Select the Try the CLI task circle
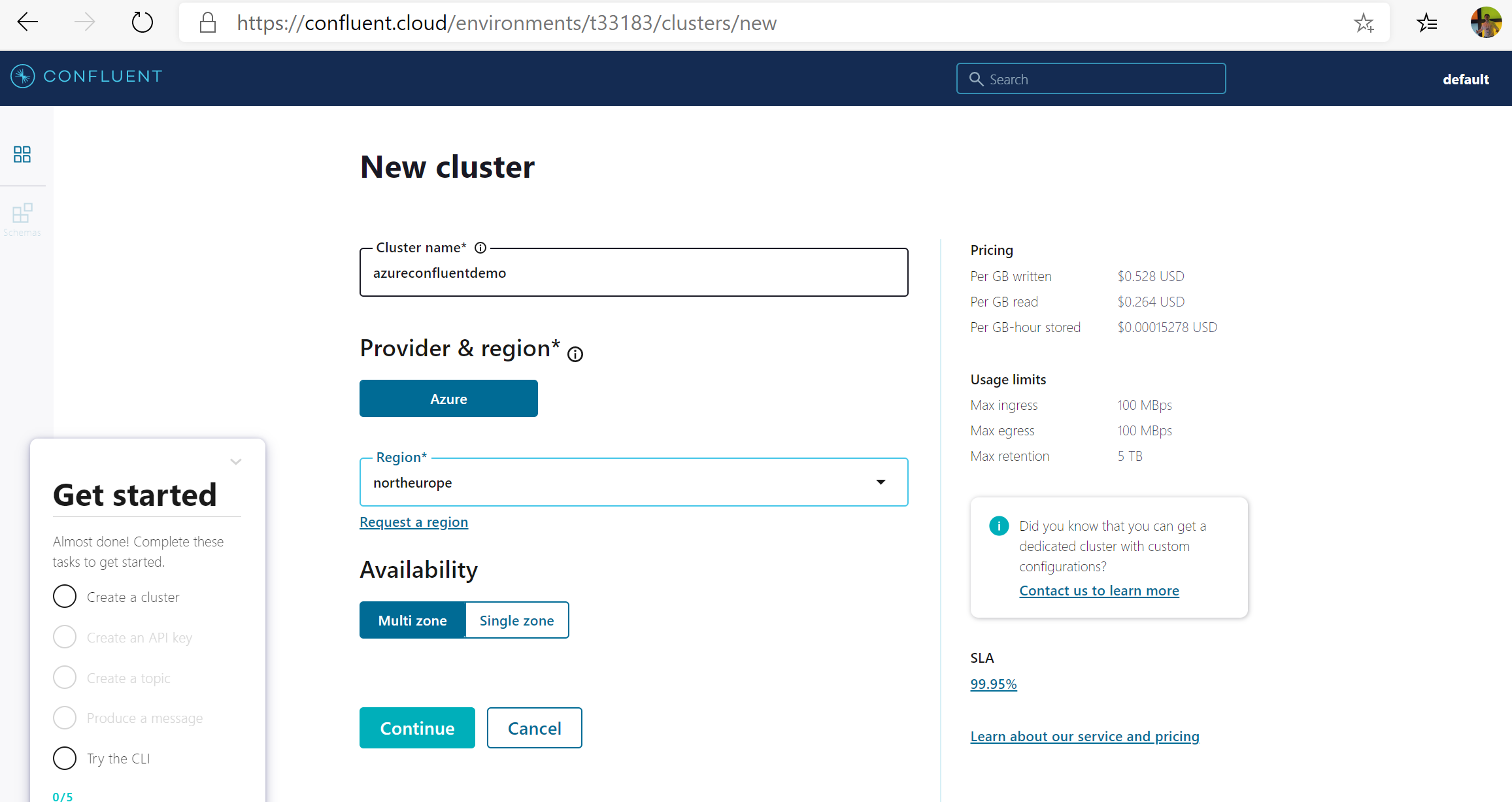Viewport: 1512px width, 802px height. coord(65,758)
